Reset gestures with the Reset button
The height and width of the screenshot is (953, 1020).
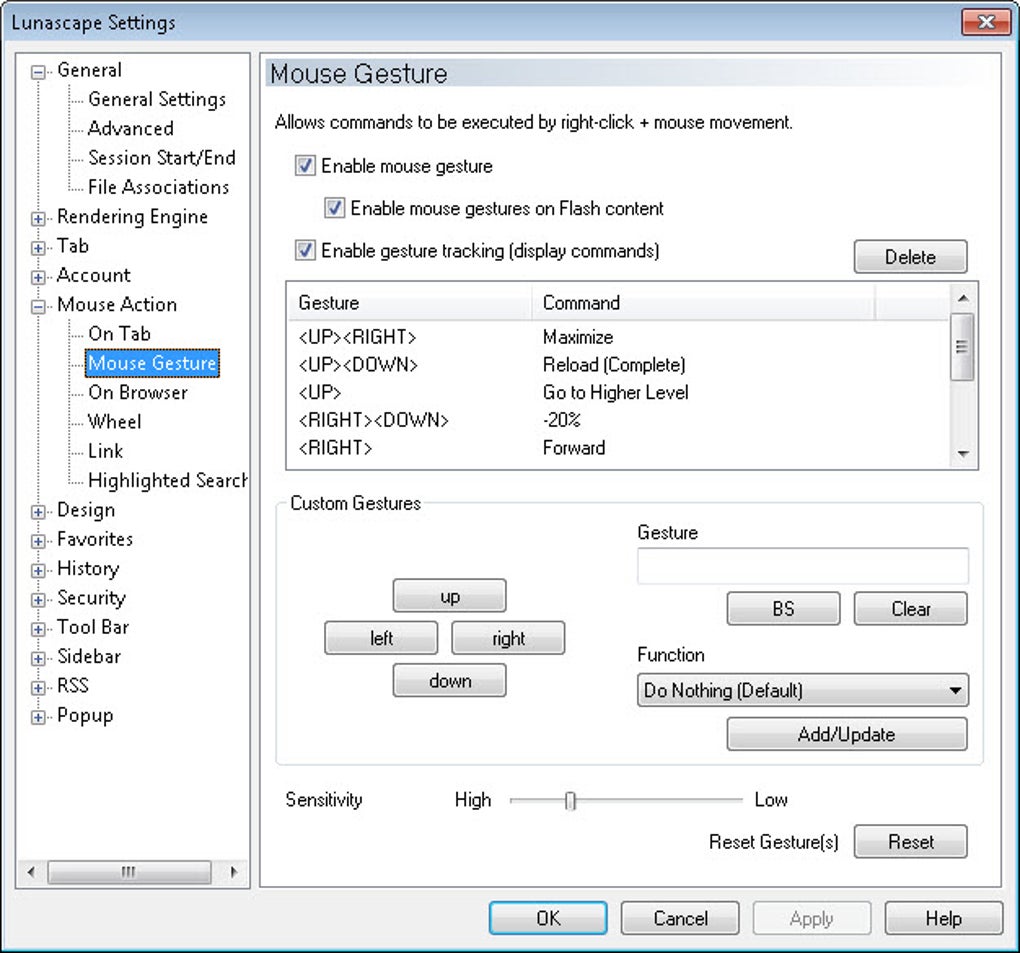(910, 842)
